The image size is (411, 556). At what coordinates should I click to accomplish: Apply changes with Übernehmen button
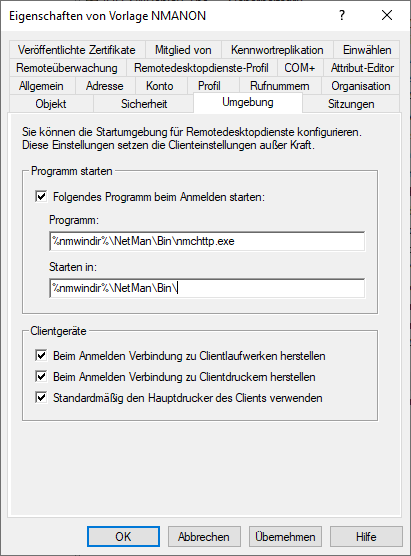point(285,536)
